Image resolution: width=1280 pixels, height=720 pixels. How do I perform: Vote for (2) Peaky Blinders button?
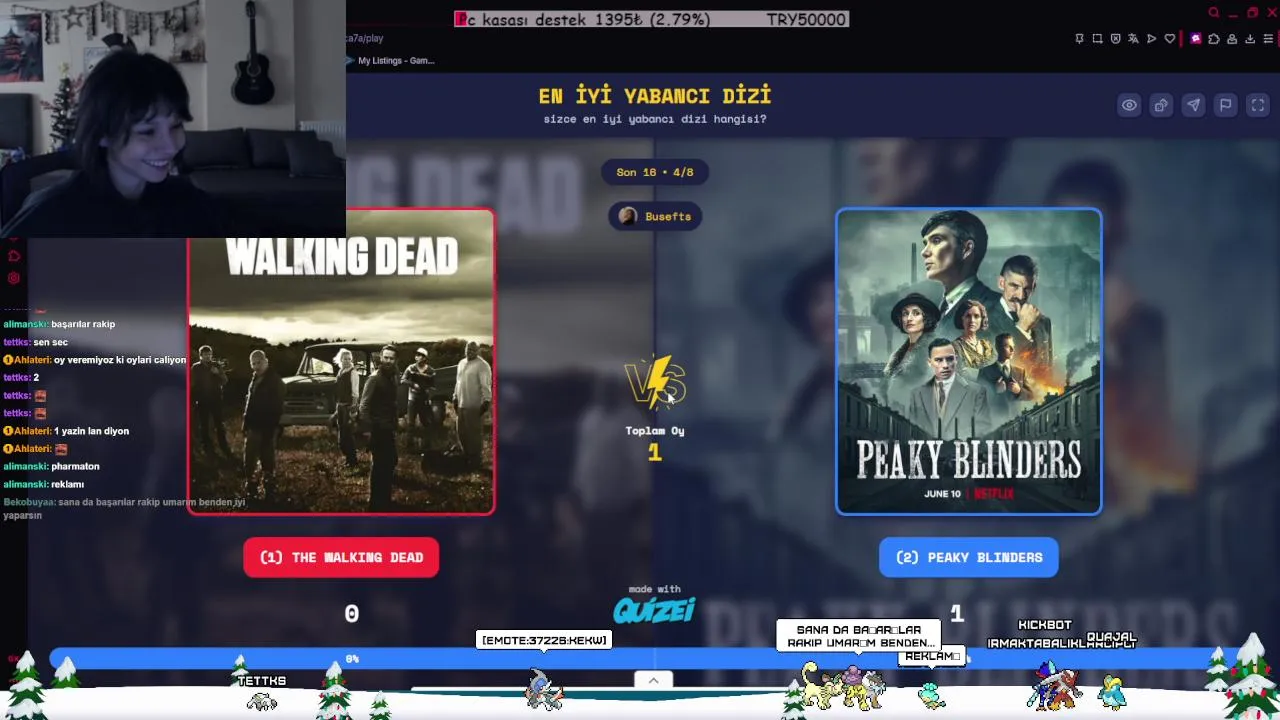coord(969,557)
